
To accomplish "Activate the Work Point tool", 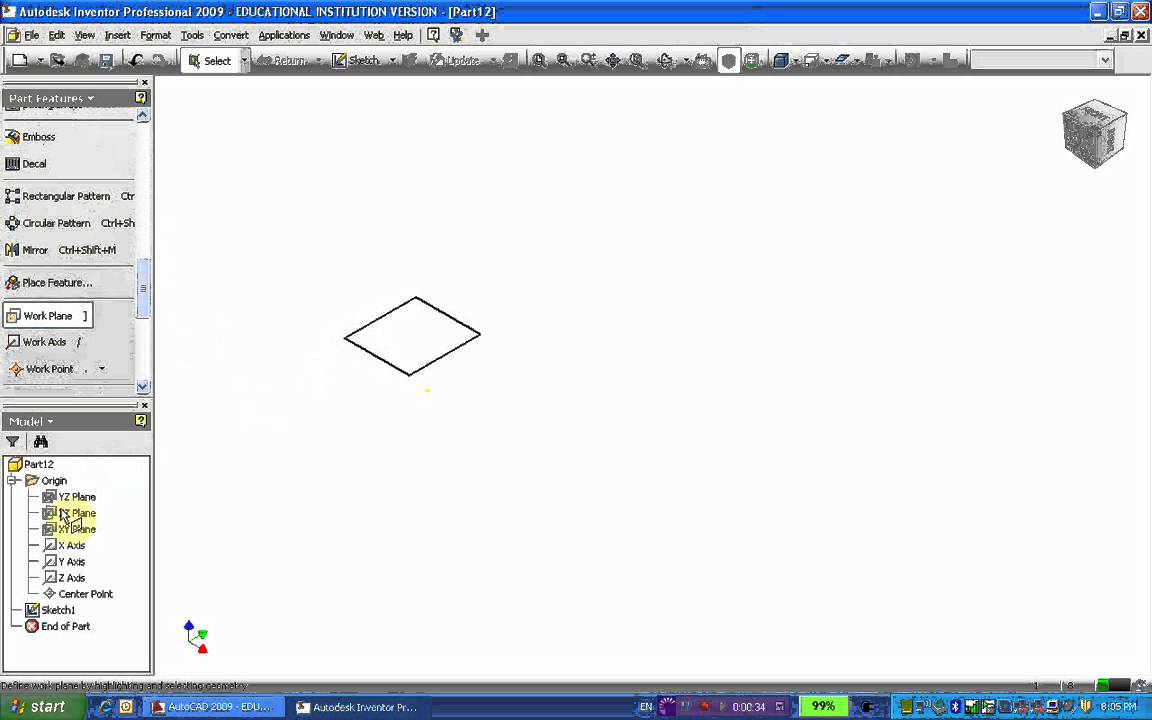I will coord(48,369).
